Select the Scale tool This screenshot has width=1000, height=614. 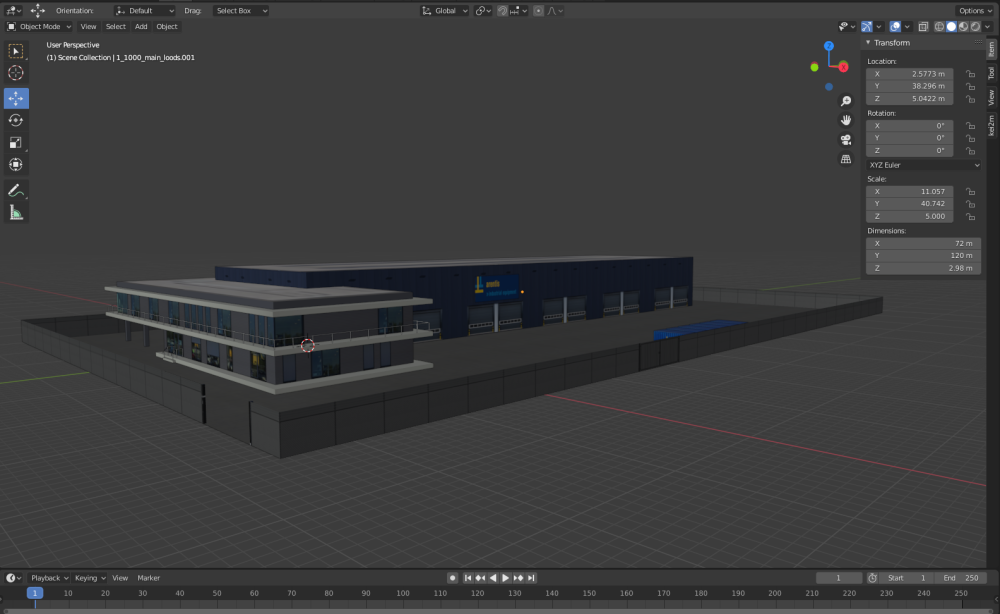point(16,142)
